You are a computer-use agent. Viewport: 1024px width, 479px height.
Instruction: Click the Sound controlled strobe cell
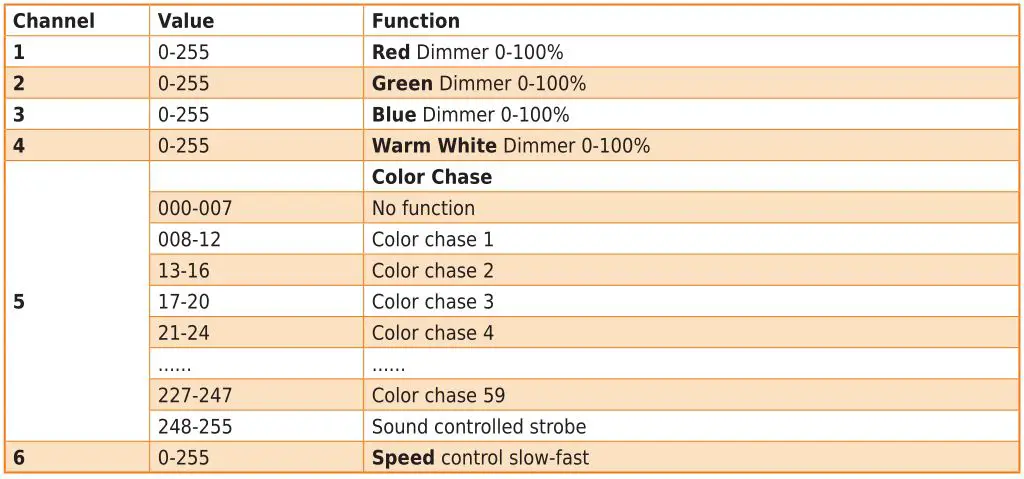479,427
